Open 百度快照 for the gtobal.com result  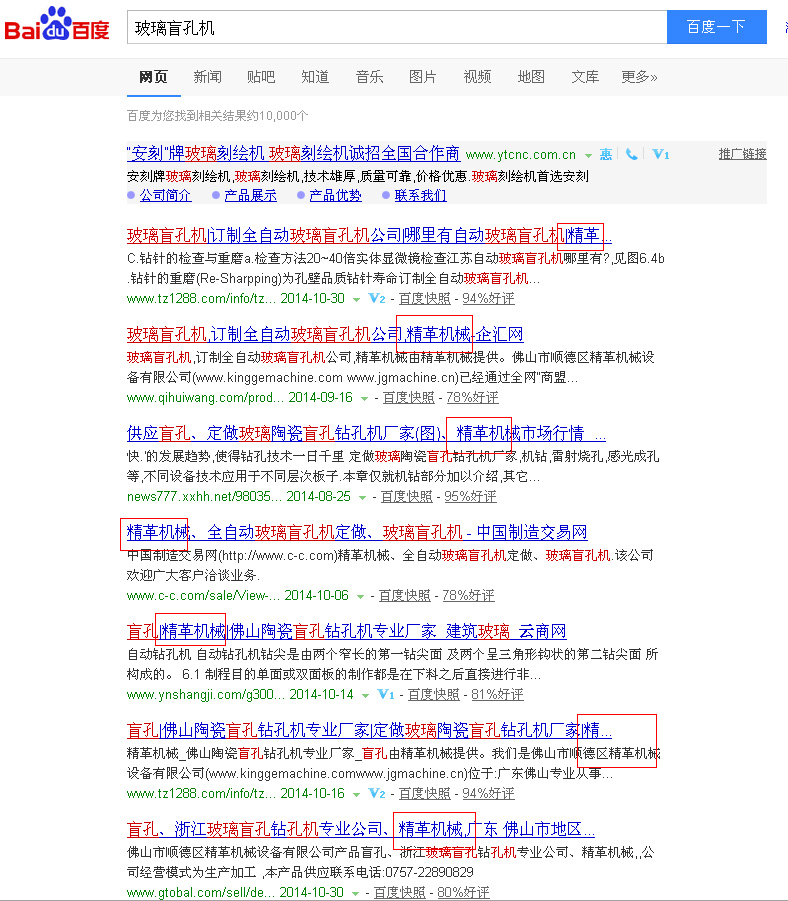coord(399,892)
